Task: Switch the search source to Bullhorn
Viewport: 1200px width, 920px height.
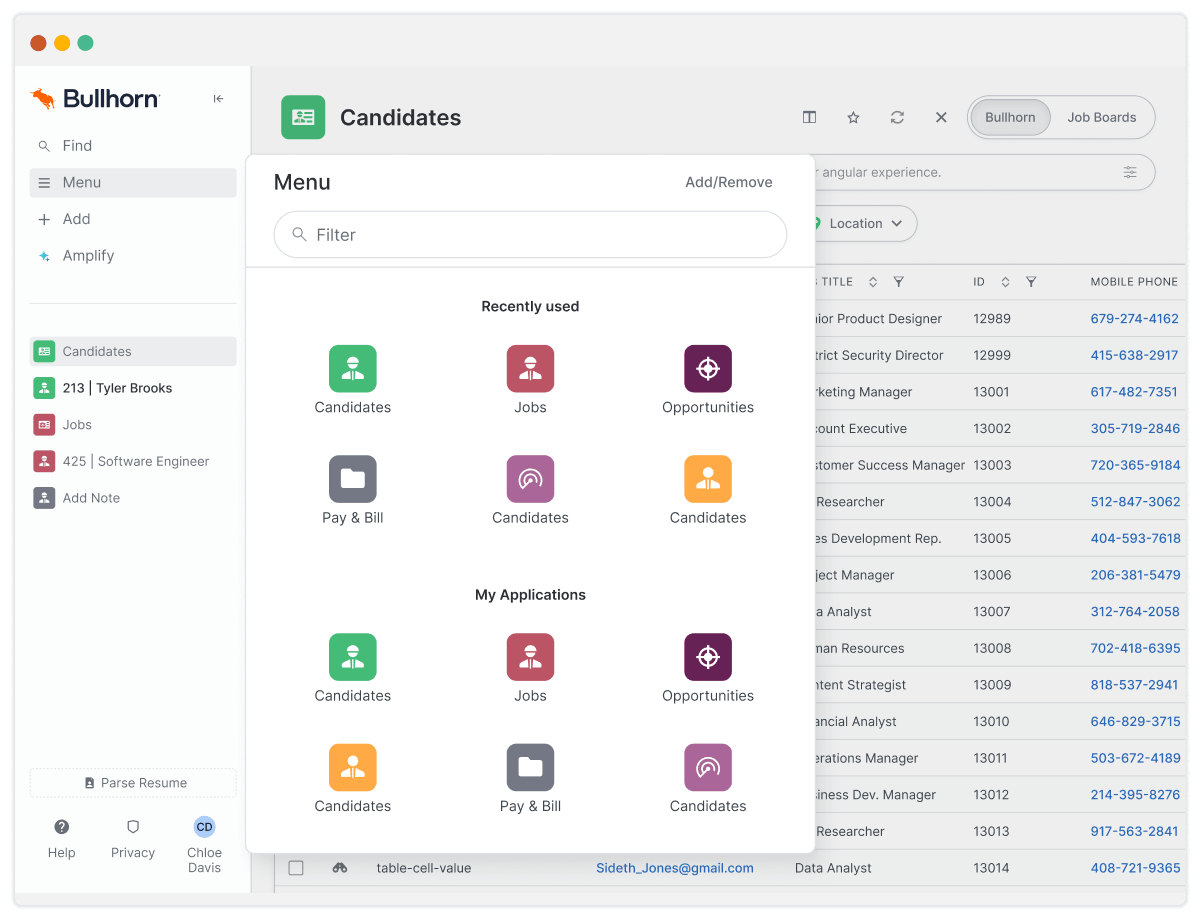Action: (x=1010, y=117)
